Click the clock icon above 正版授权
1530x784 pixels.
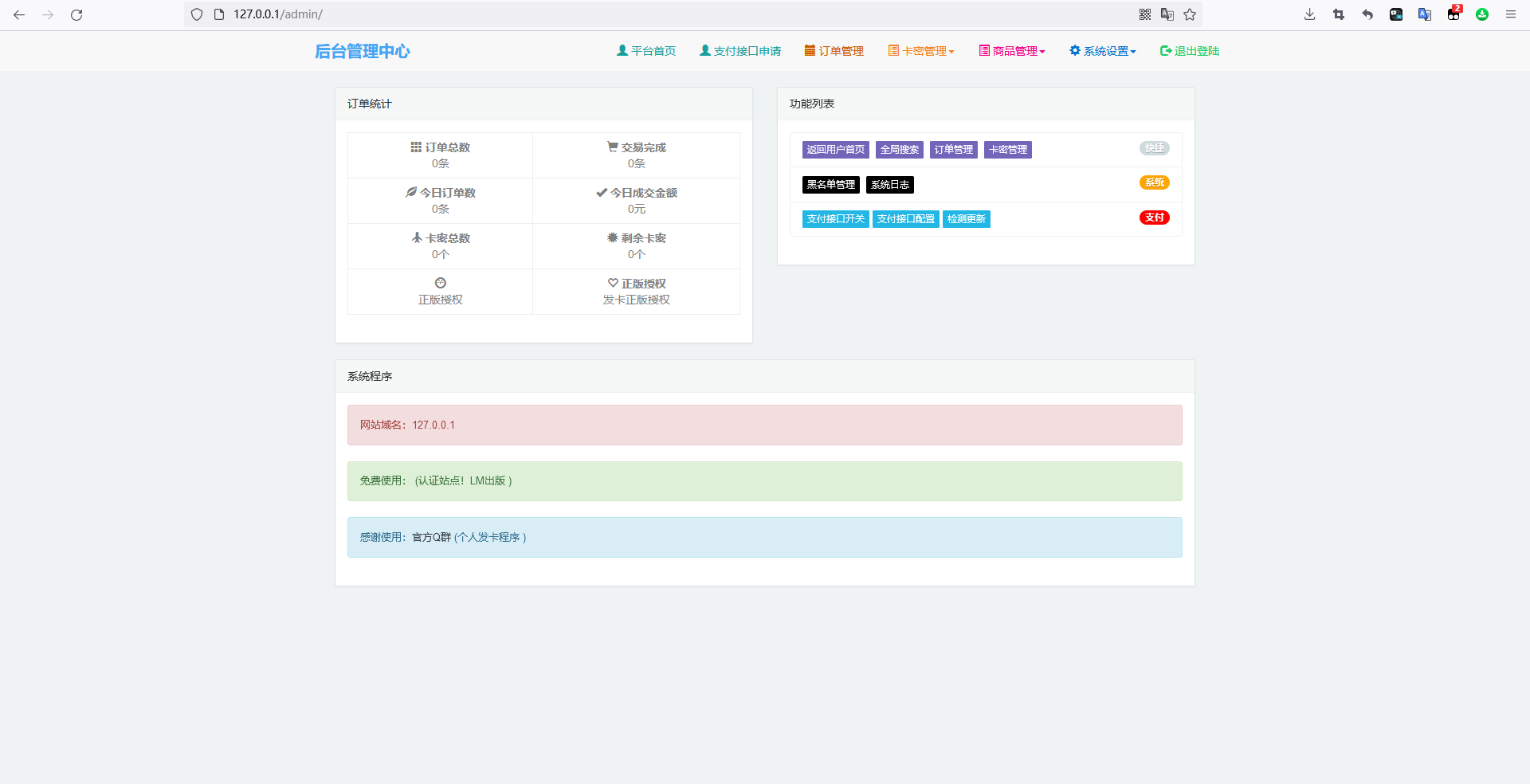[x=440, y=283]
